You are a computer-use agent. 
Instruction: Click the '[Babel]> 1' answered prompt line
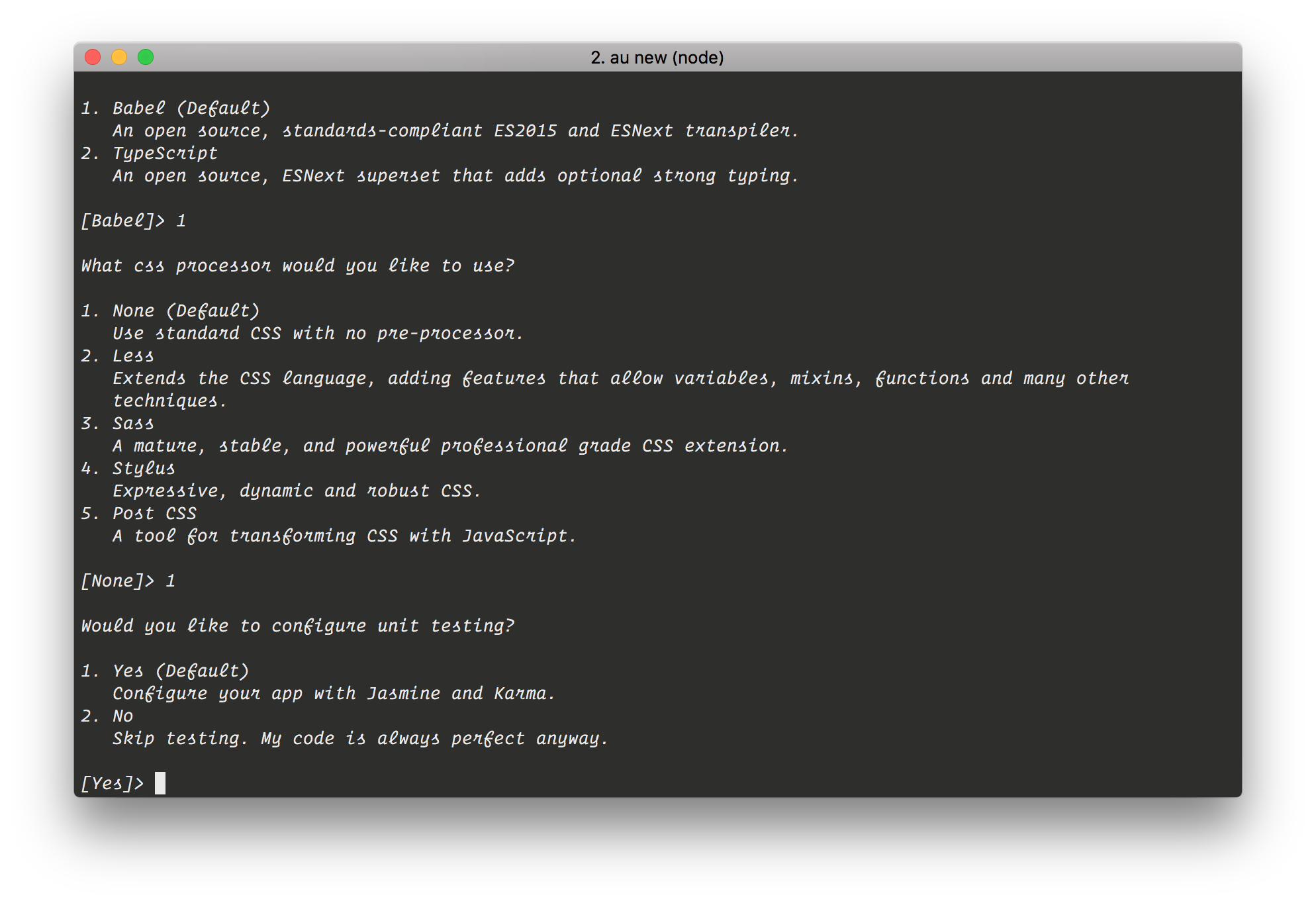click(x=132, y=220)
